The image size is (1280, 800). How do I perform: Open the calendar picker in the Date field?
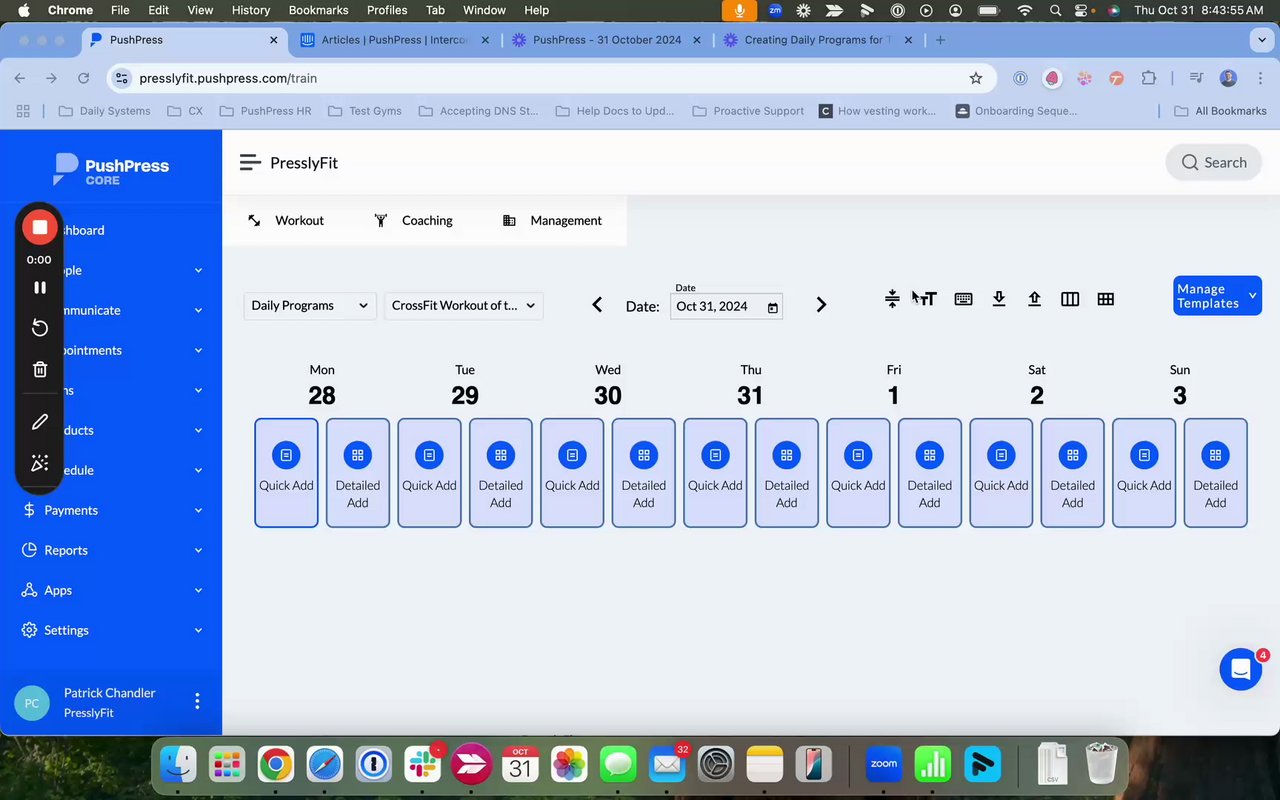[x=772, y=307]
